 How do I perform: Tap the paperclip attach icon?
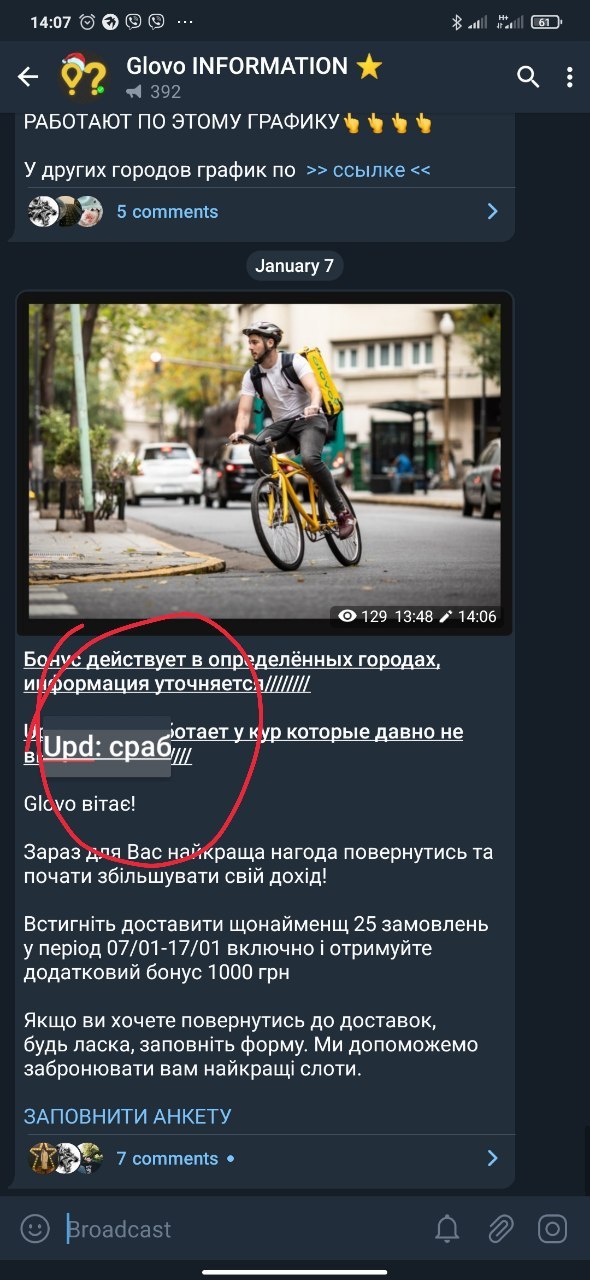click(500, 1229)
